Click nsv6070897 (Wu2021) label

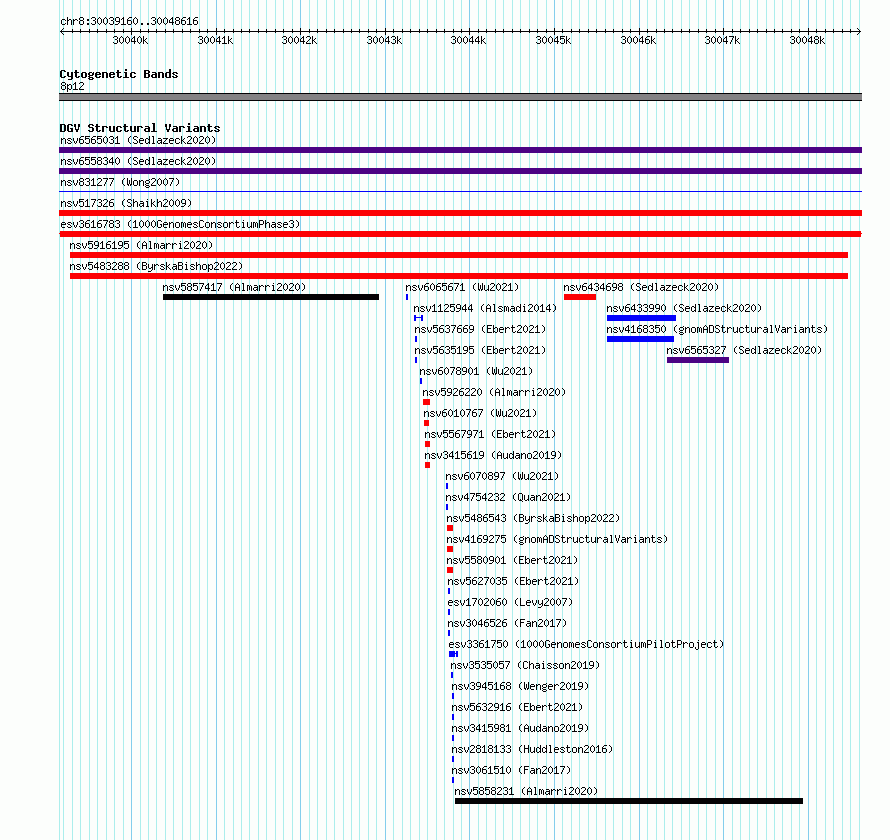tap(502, 476)
